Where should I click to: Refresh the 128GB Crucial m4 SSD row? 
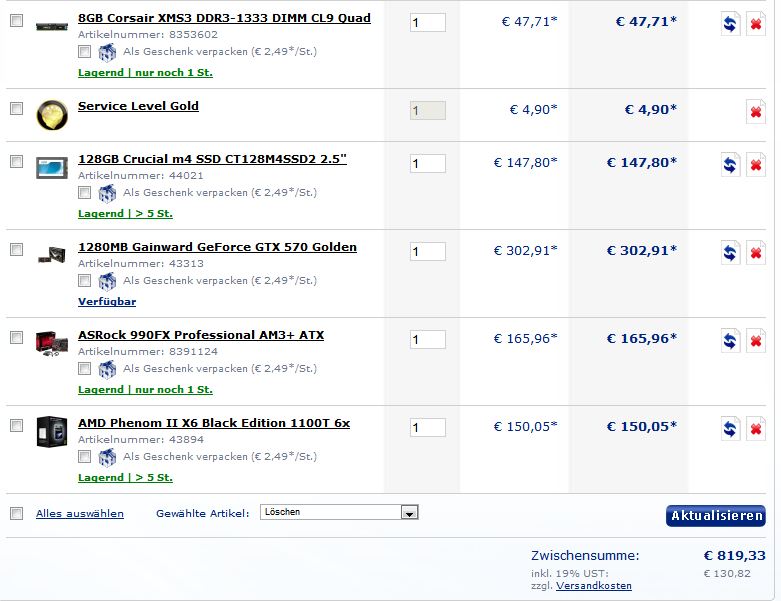730,164
